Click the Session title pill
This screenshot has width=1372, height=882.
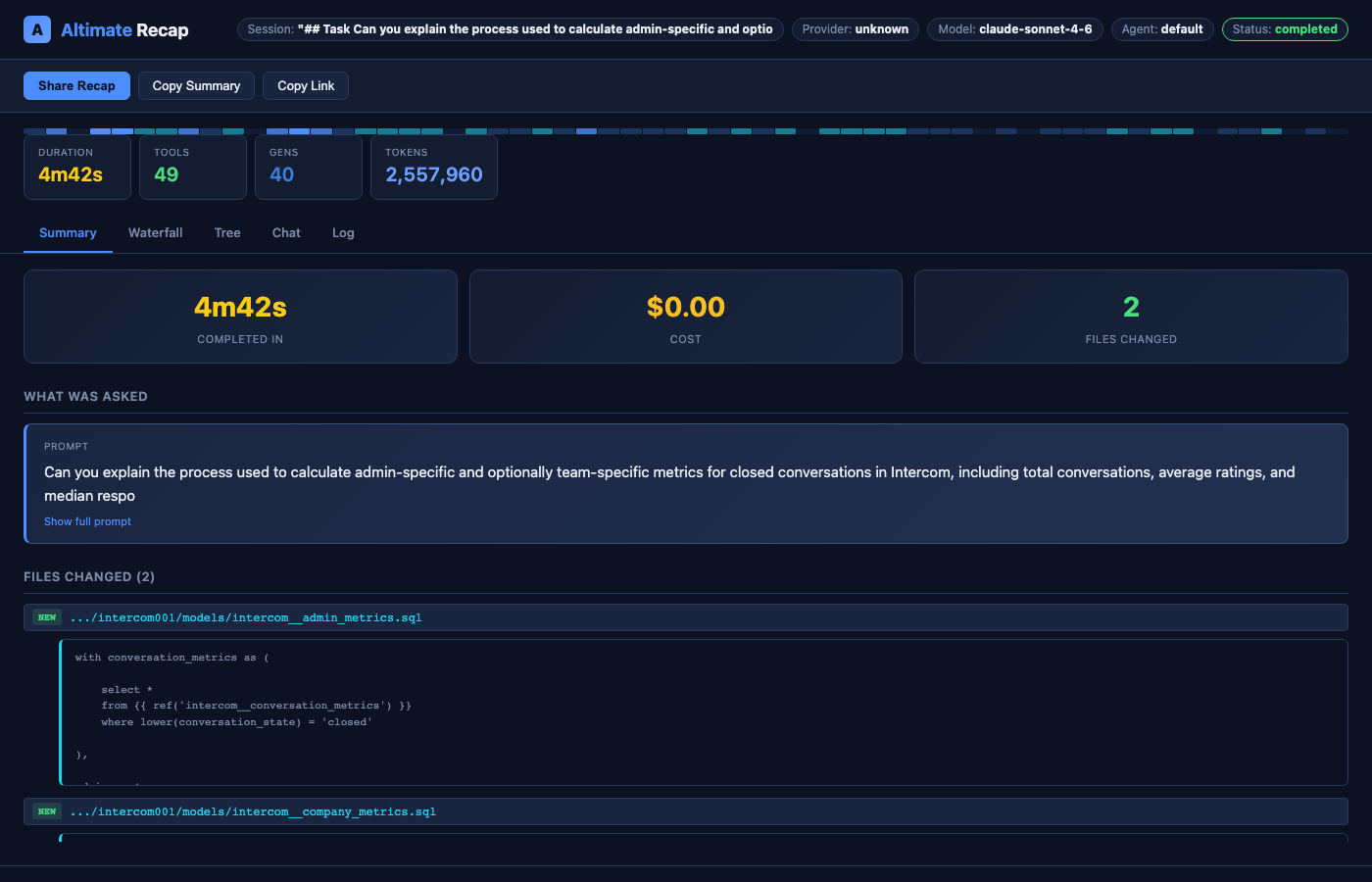[x=510, y=28]
